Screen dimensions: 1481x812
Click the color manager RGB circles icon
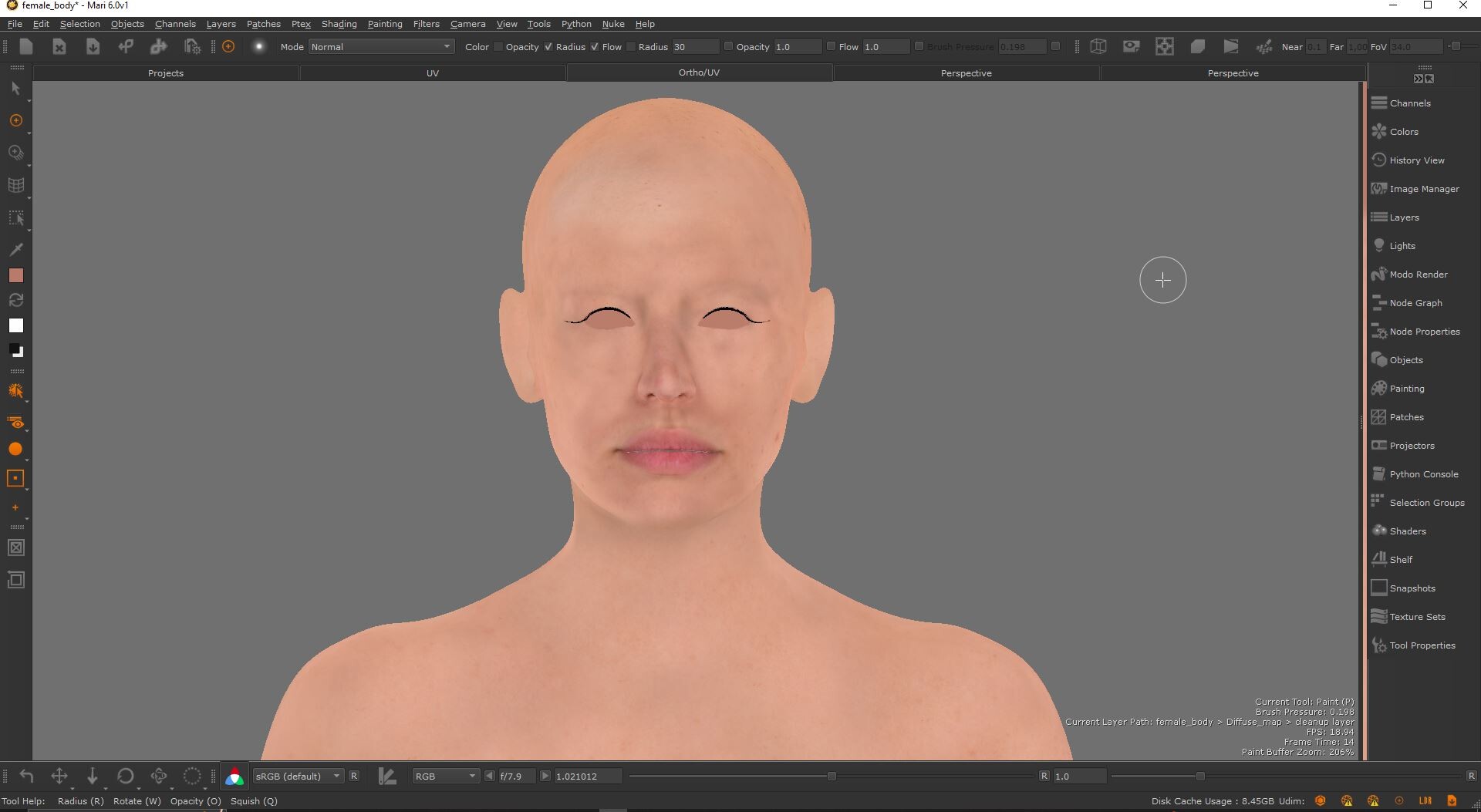tap(234, 777)
